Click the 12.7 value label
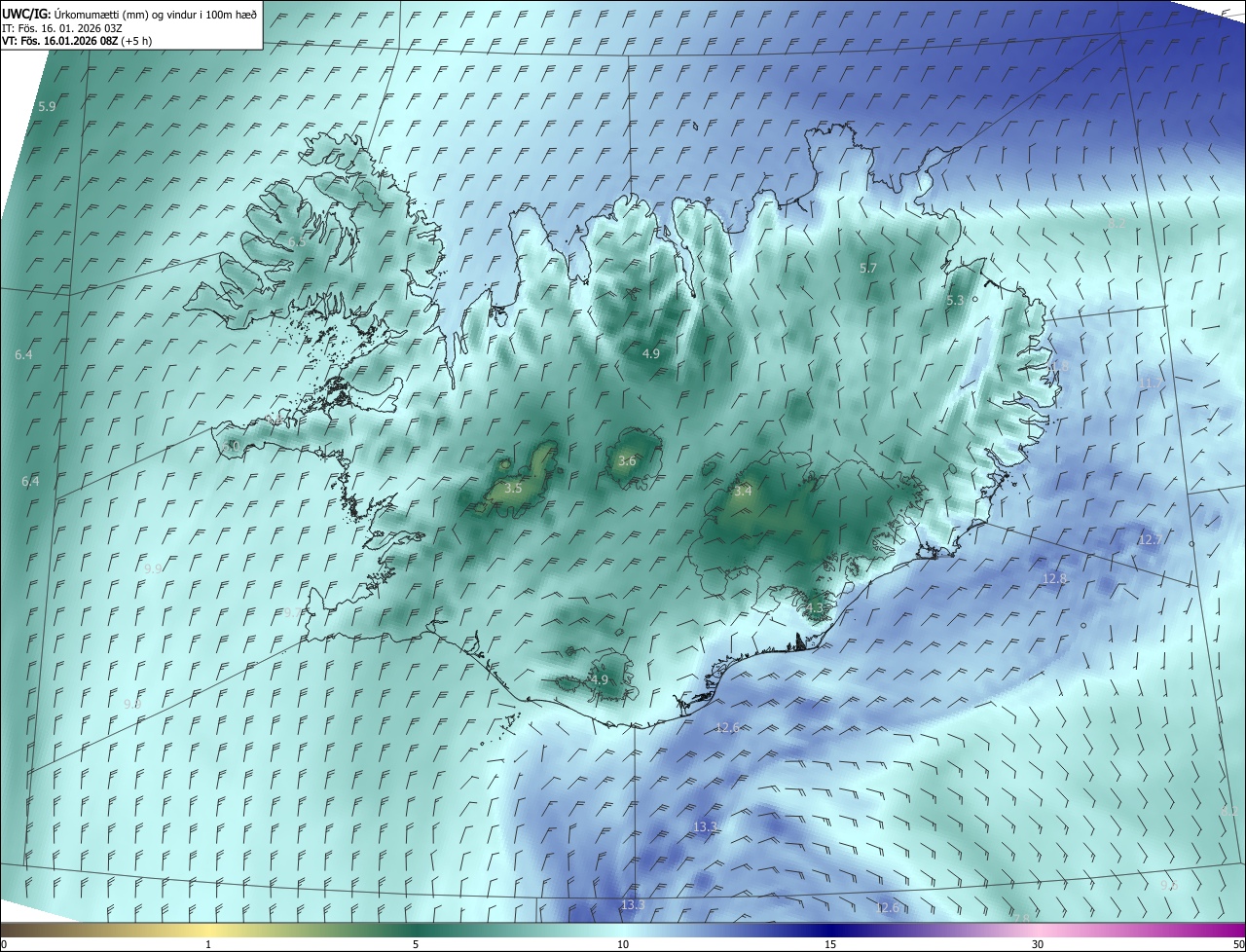Image resolution: width=1246 pixels, height=952 pixels. [1151, 539]
